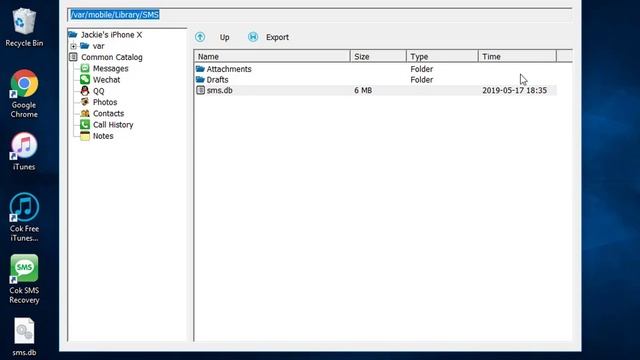This screenshot has width=640, height=360.
Task: Click Folder type cell for Drafts
Action: pos(422,80)
